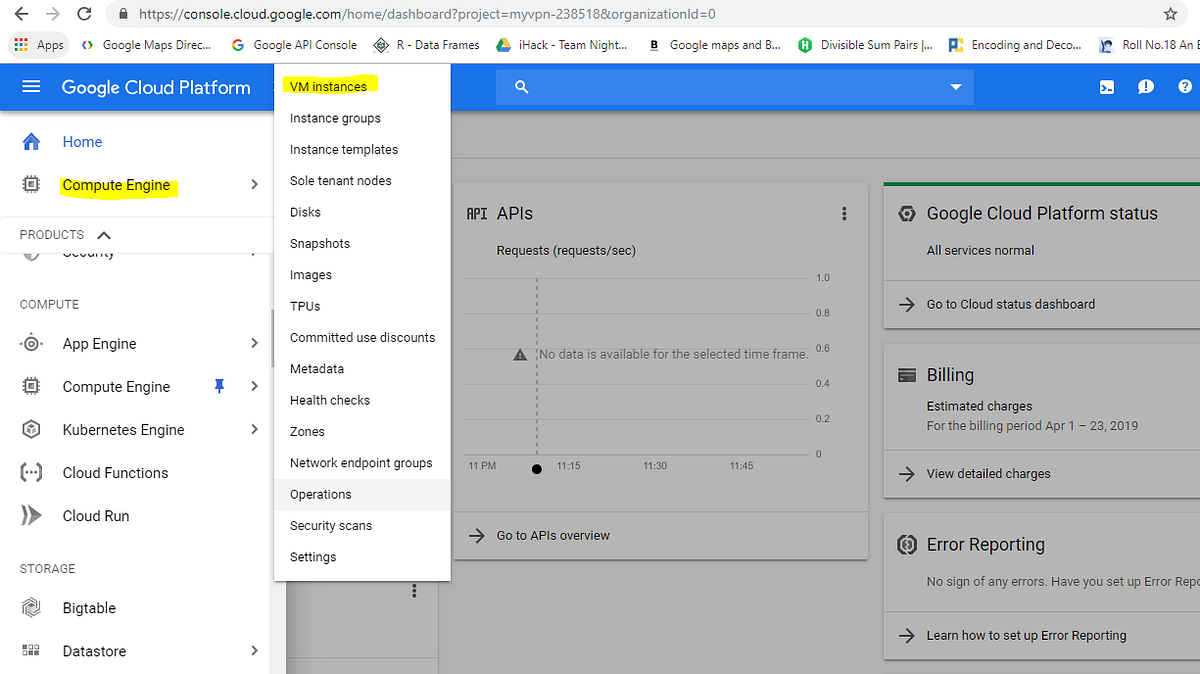Click inside the console search field
Image resolution: width=1200 pixels, height=674 pixels.
(x=735, y=87)
